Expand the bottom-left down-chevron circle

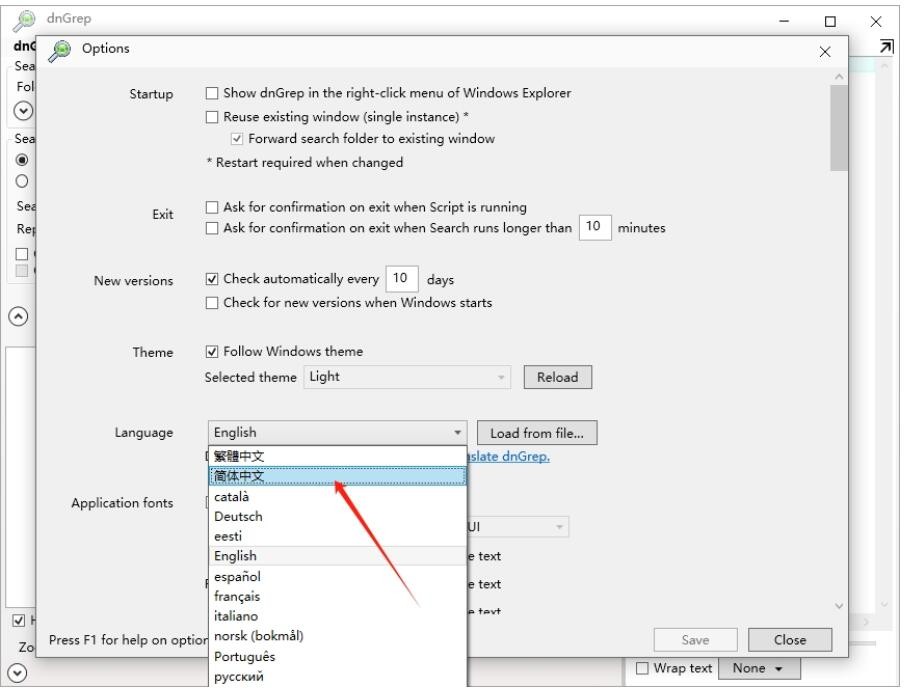[17, 673]
